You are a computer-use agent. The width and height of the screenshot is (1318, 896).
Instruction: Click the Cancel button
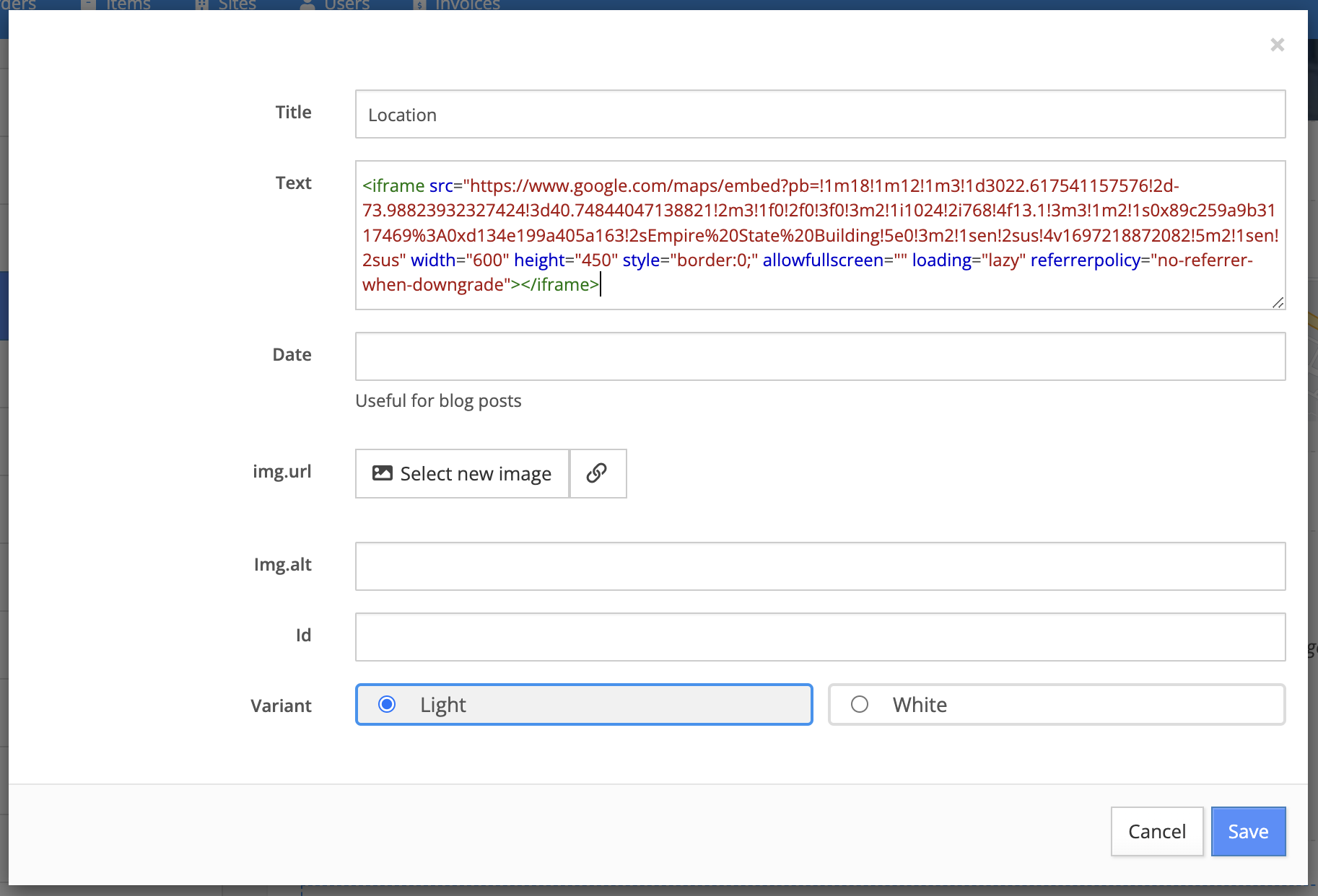[1157, 831]
